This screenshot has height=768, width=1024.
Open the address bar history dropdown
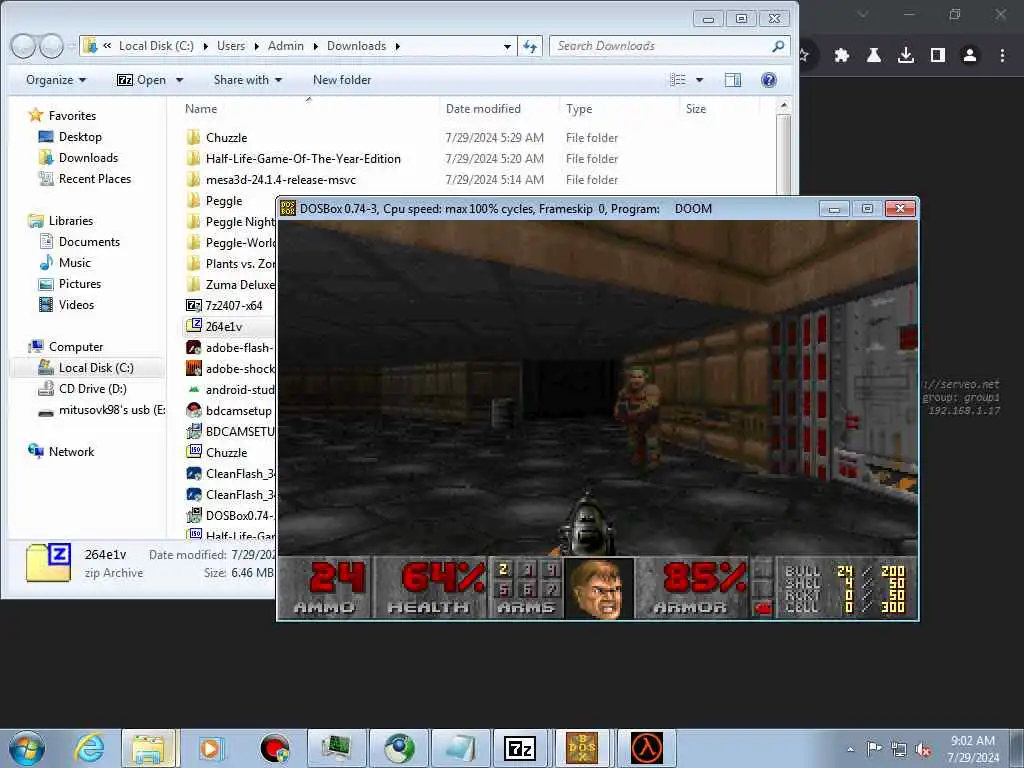[507, 46]
